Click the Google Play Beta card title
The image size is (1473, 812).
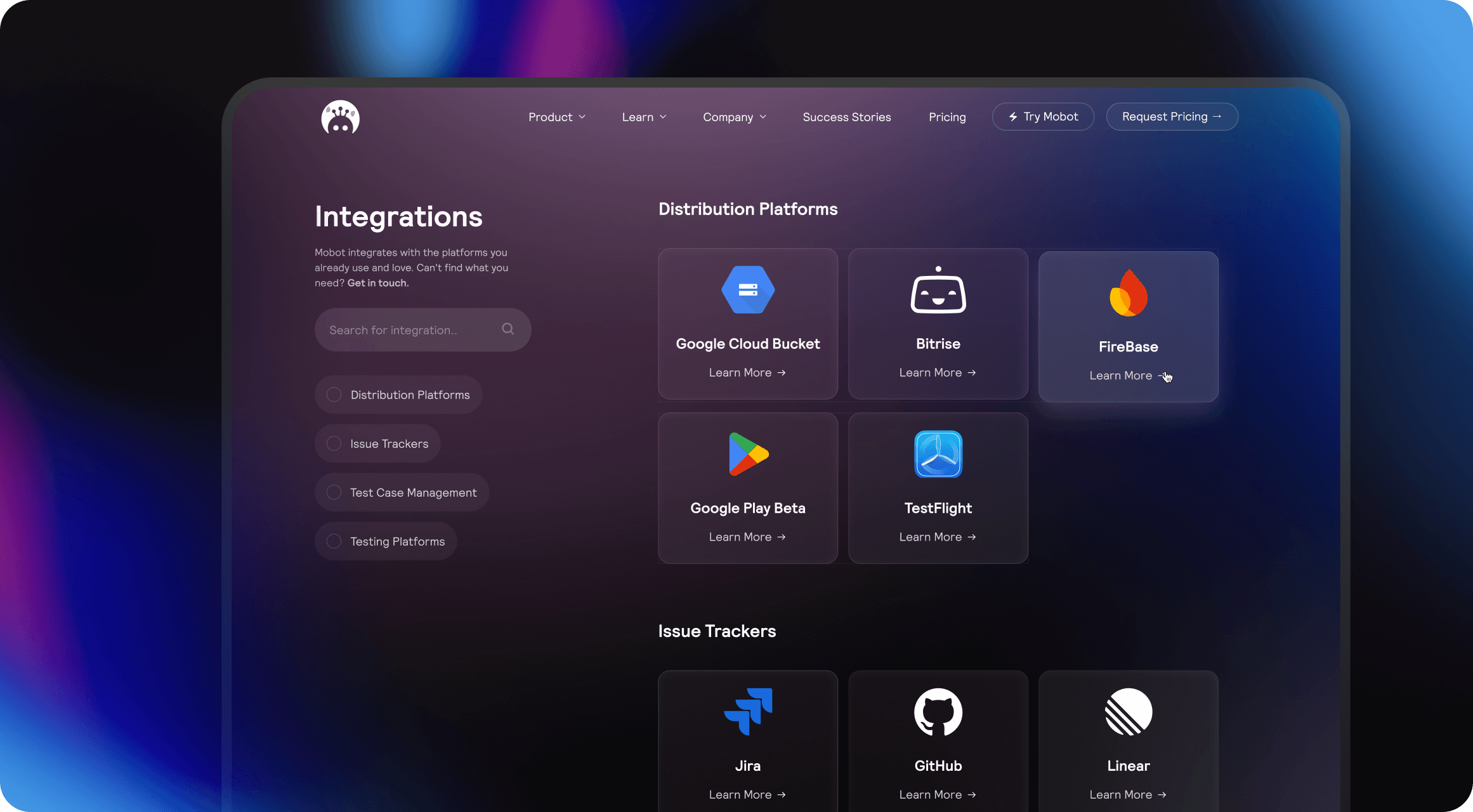748,508
